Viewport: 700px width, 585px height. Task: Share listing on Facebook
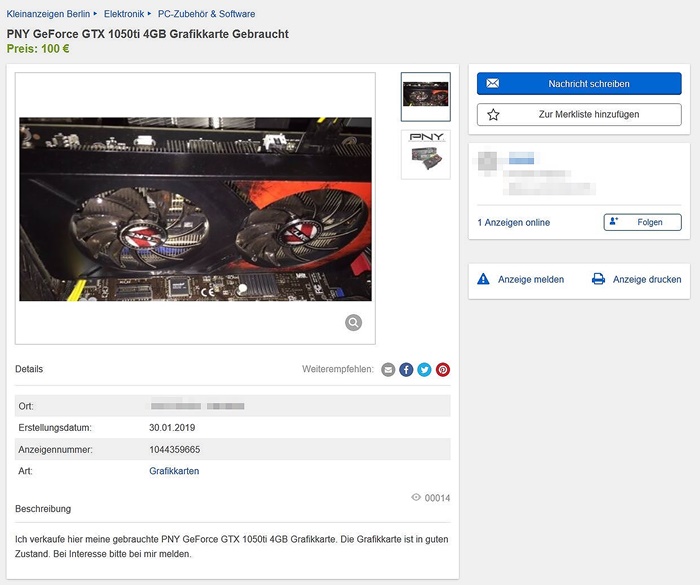(x=406, y=370)
